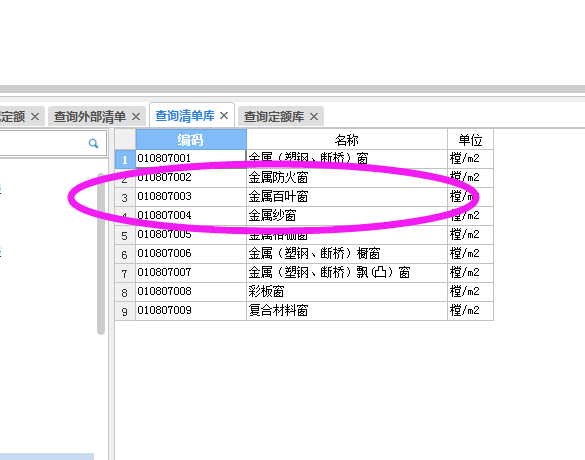Click unit cell in row 010807006
The height and width of the screenshot is (460, 585).
tap(470, 254)
